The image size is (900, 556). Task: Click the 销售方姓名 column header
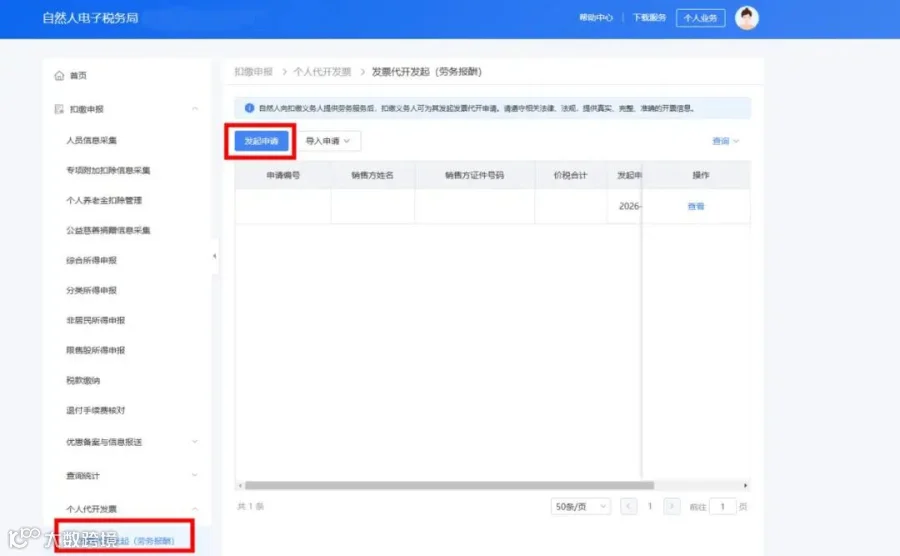coord(373,175)
